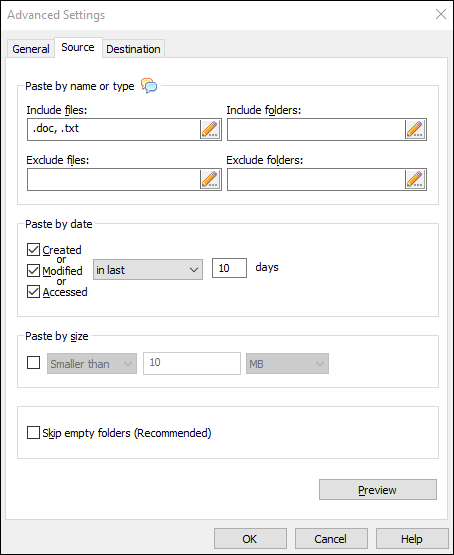Click the speech bubble help icon
The height and width of the screenshot is (555, 454).
click(x=149, y=86)
